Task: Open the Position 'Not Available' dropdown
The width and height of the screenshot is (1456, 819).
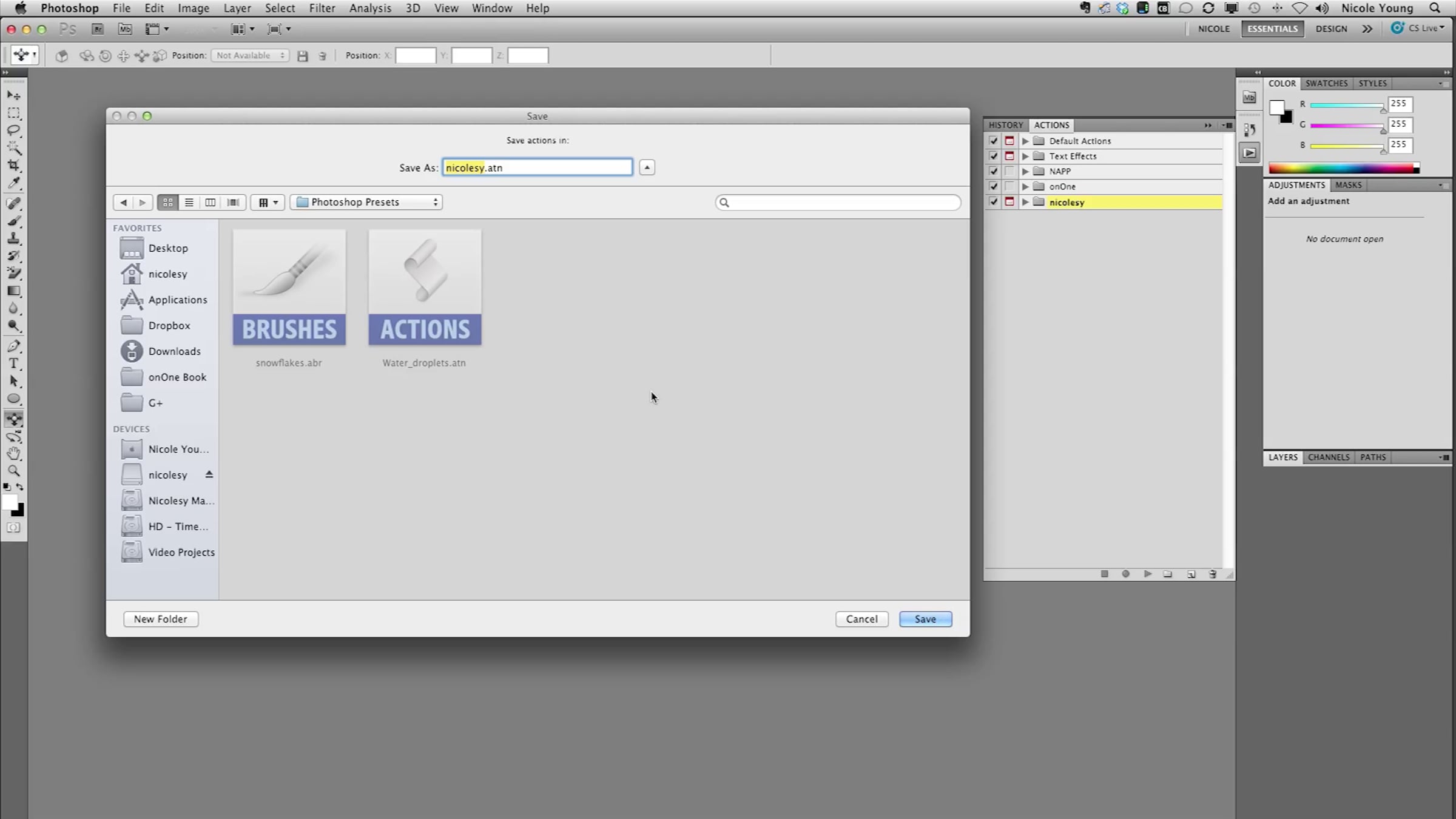Action: click(x=250, y=55)
